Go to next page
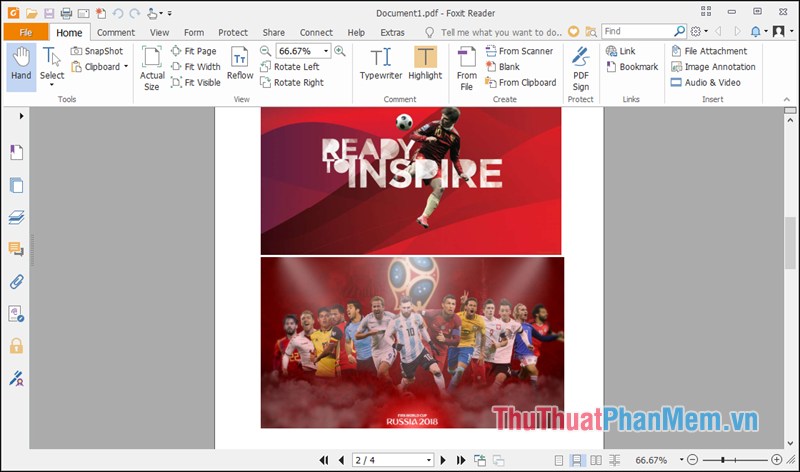Screen dimensions: 800x472 (443, 460)
